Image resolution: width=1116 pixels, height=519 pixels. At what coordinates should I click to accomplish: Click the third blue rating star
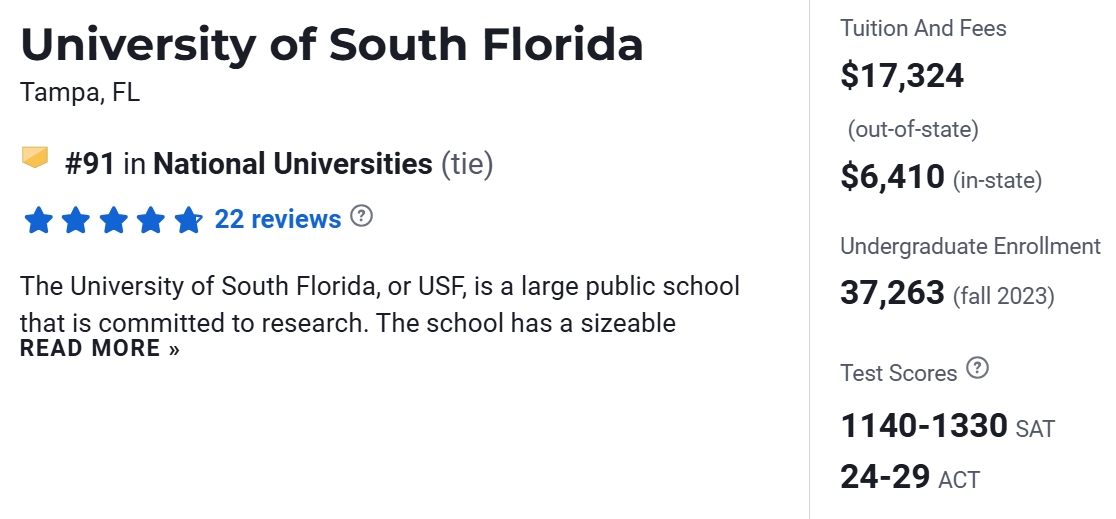pyautogui.click(x=113, y=220)
